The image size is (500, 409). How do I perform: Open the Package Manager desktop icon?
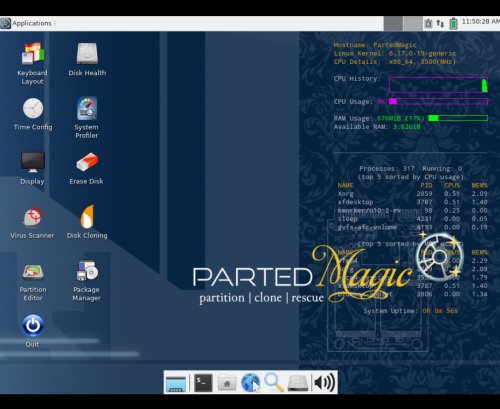87,271
